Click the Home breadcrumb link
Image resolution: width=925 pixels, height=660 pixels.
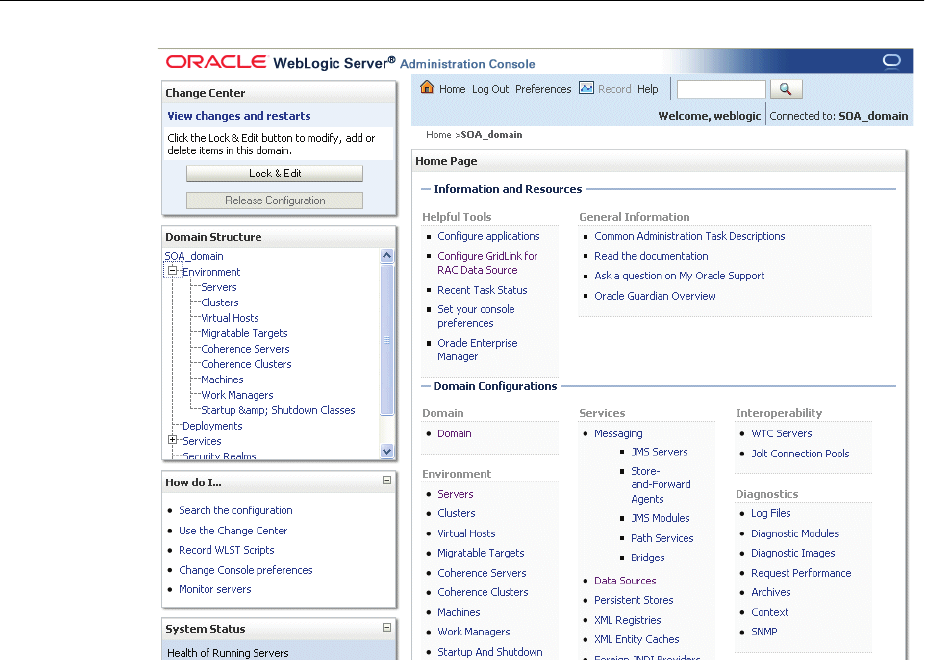point(438,134)
